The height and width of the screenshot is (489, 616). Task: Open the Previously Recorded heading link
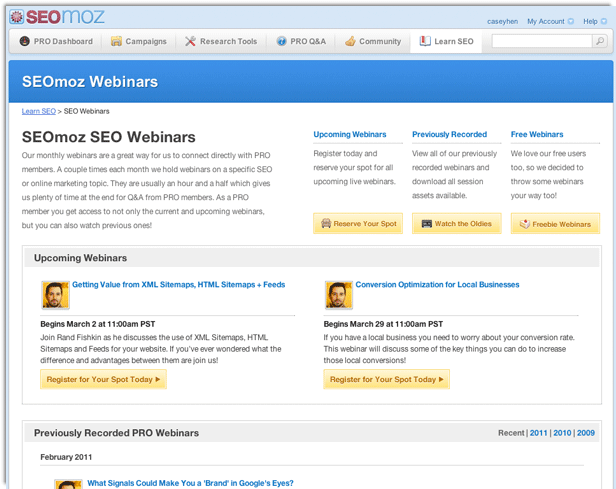point(449,134)
